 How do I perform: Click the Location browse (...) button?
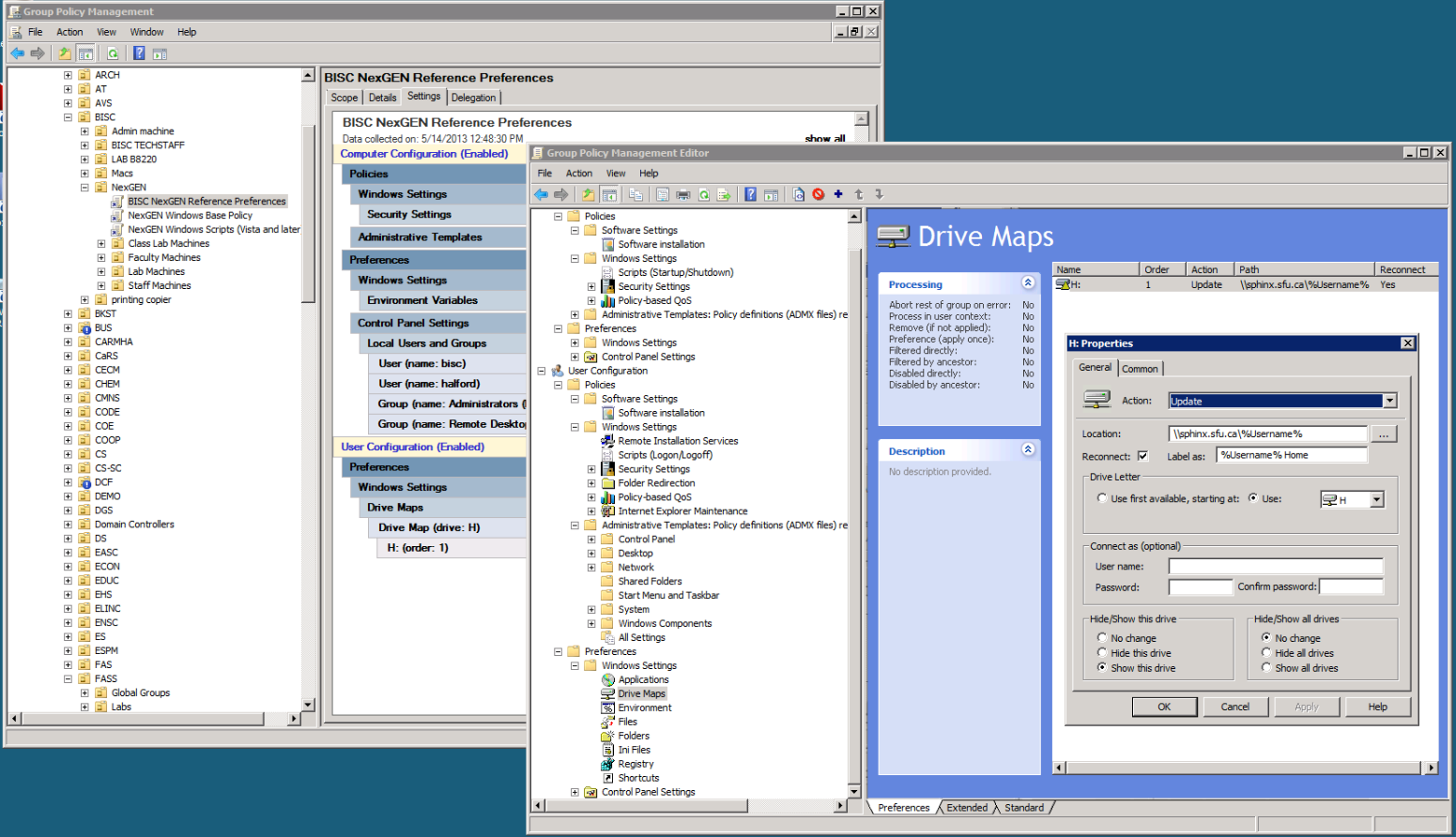click(1384, 434)
